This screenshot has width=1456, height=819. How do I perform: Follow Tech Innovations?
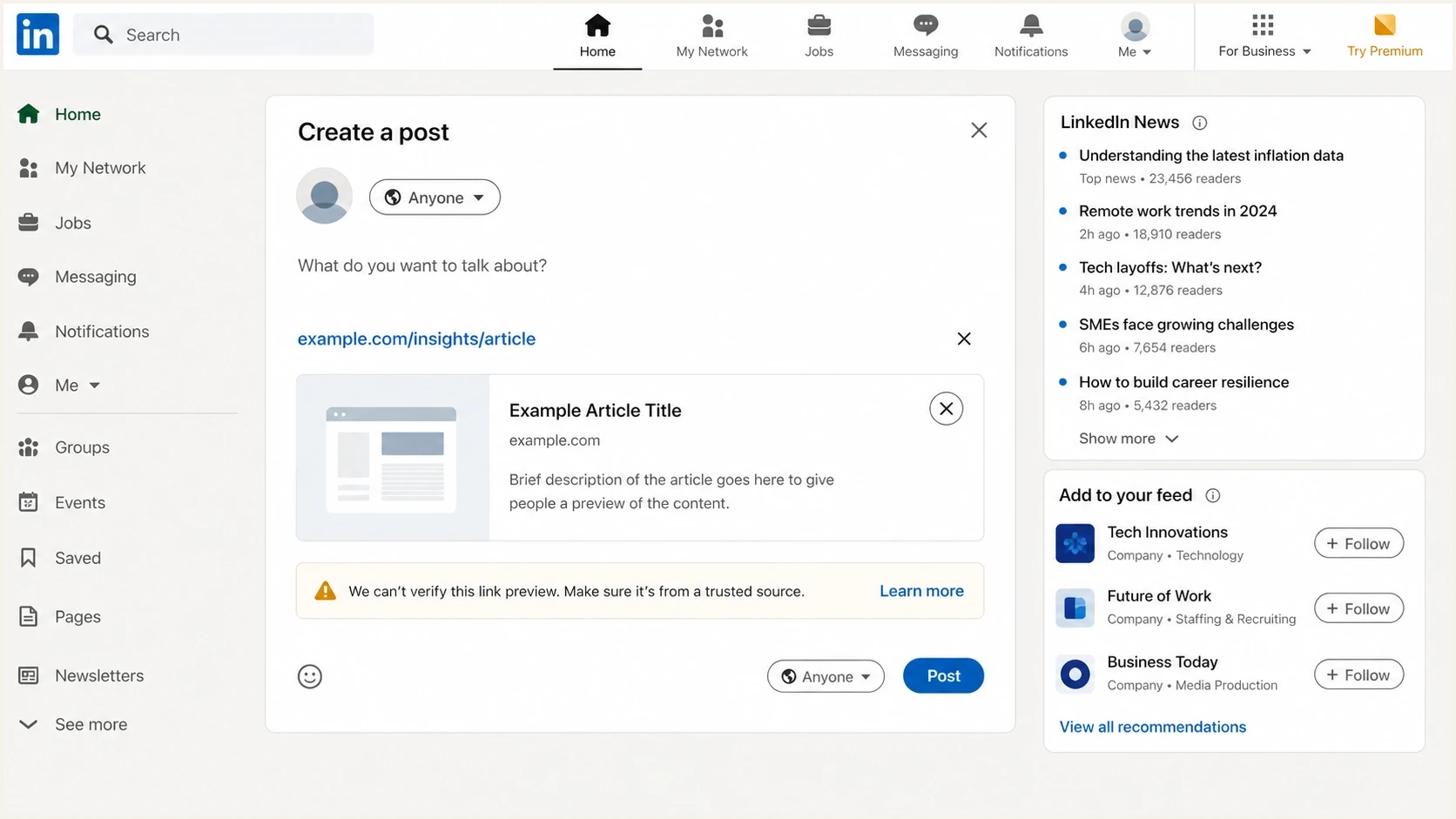pos(1358,543)
